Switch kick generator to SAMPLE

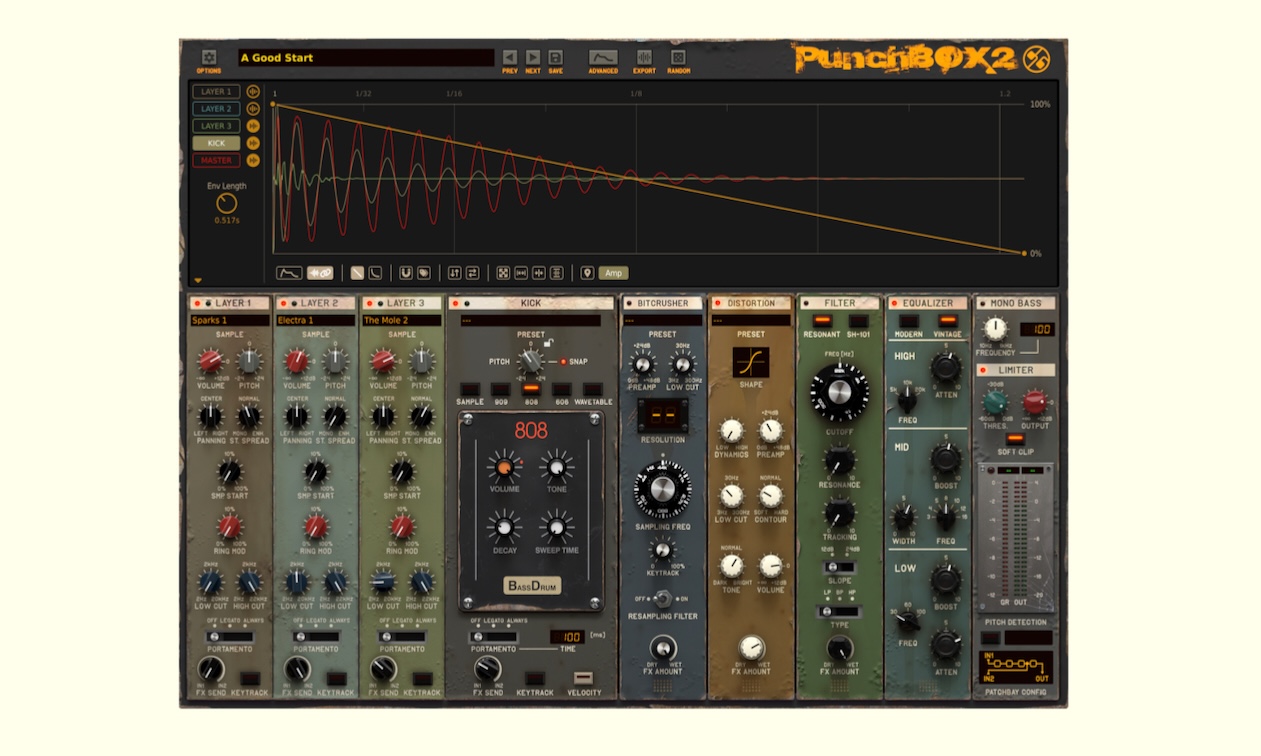tap(469, 389)
